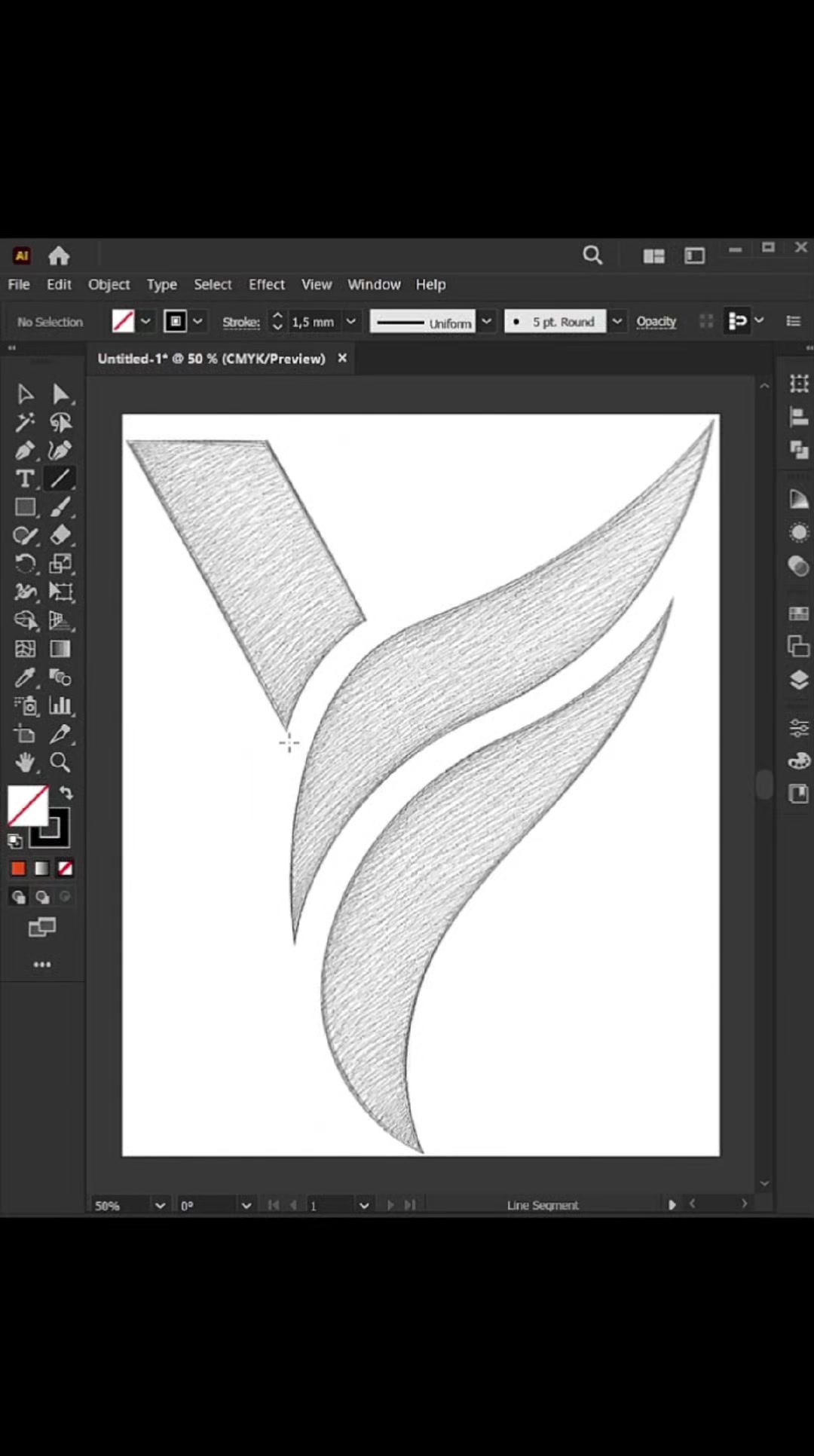Screen dimensions: 814x1456
Task: Select the Mesh tool
Action: (25, 649)
